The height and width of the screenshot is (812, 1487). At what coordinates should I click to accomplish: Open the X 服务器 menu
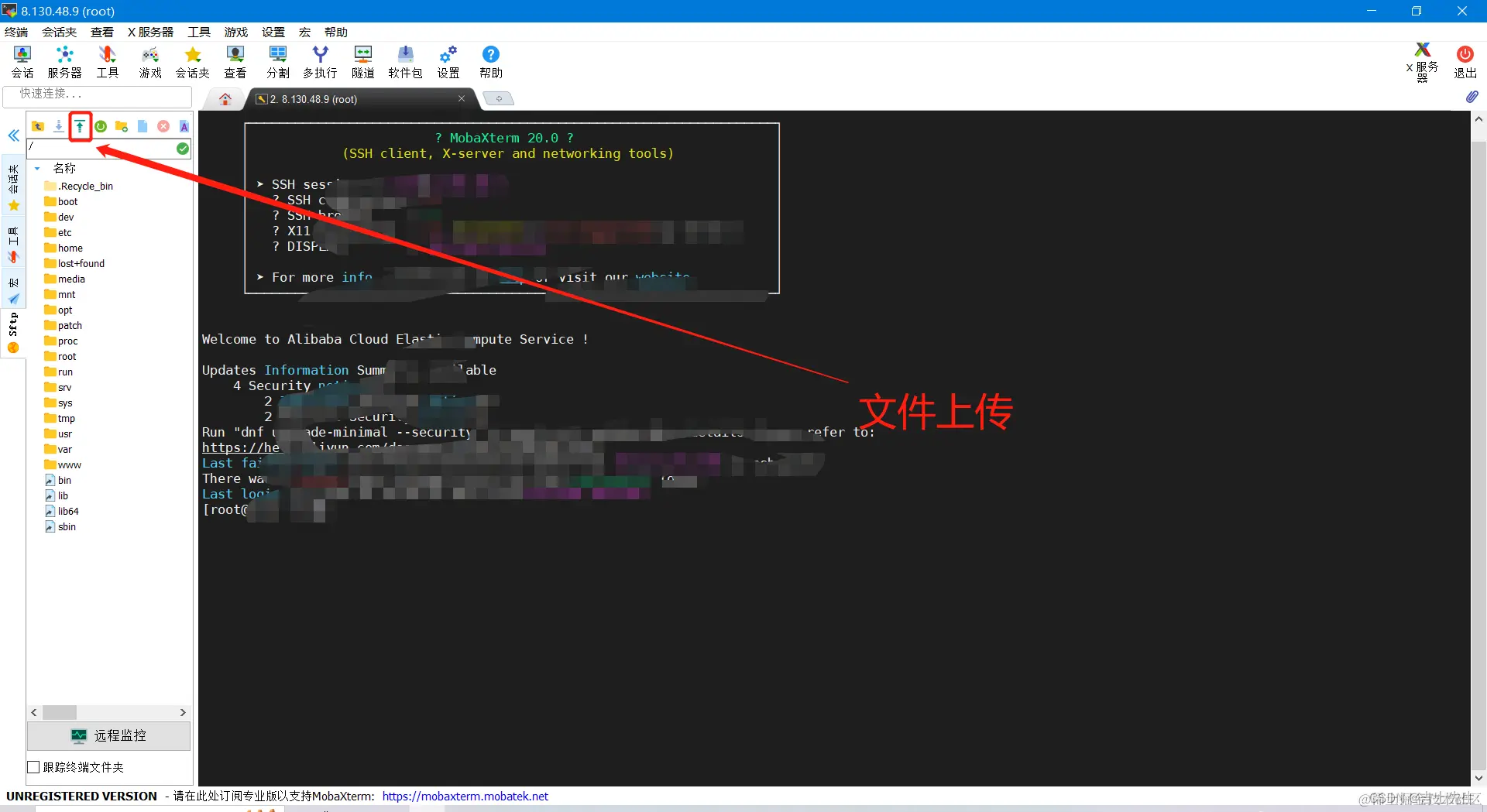[x=150, y=32]
